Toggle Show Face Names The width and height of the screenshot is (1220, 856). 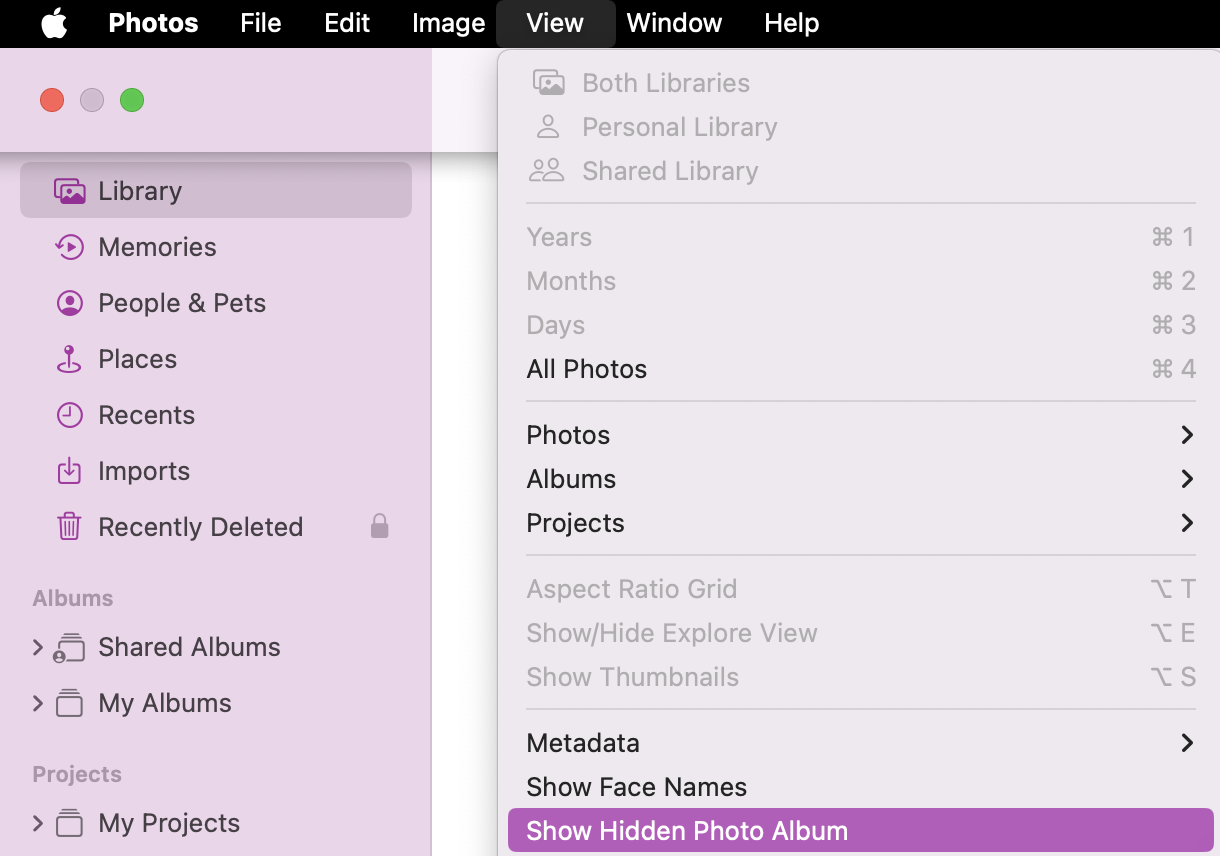pyautogui.click(x=636, y=787)
